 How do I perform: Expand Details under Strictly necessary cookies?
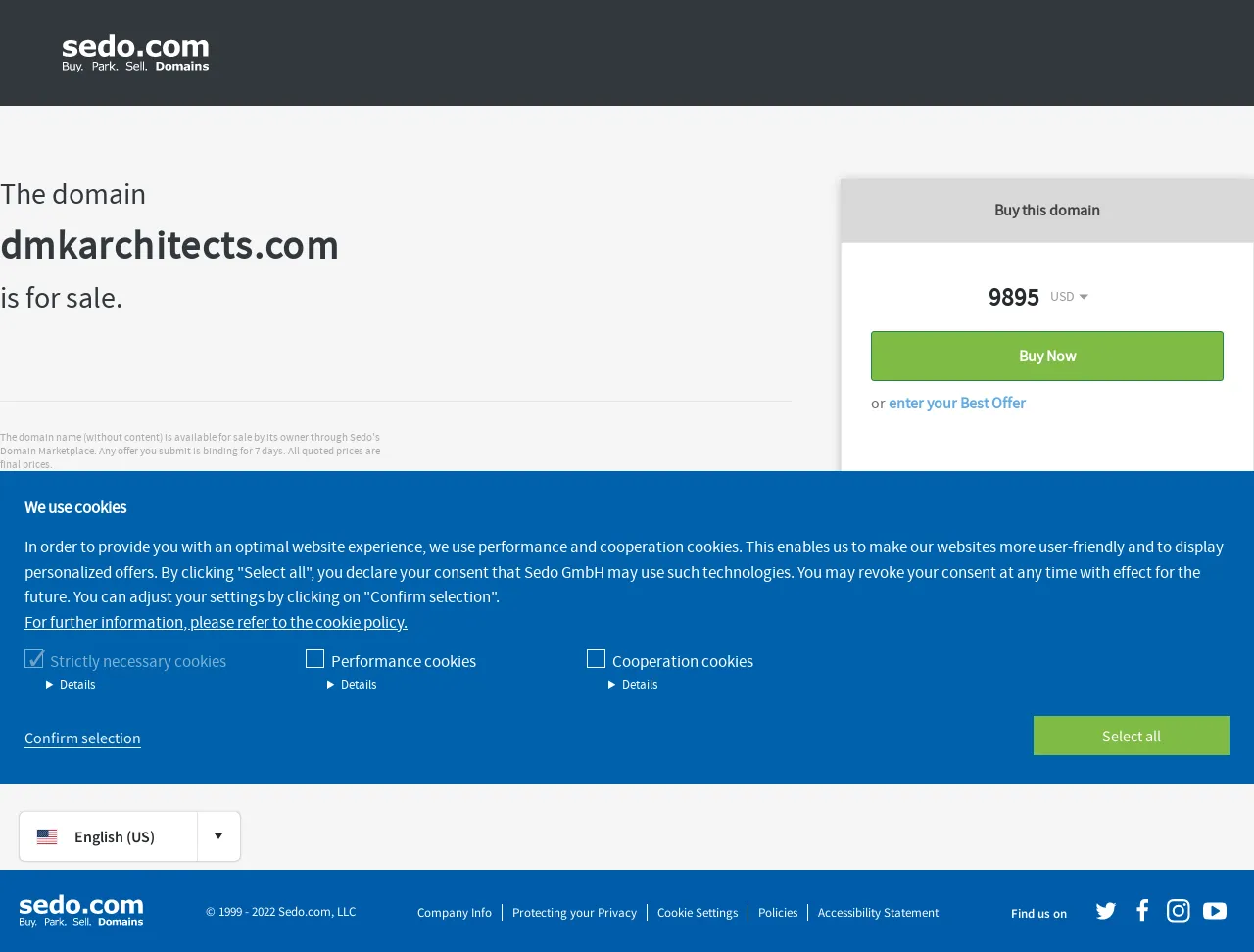(71, 685)
